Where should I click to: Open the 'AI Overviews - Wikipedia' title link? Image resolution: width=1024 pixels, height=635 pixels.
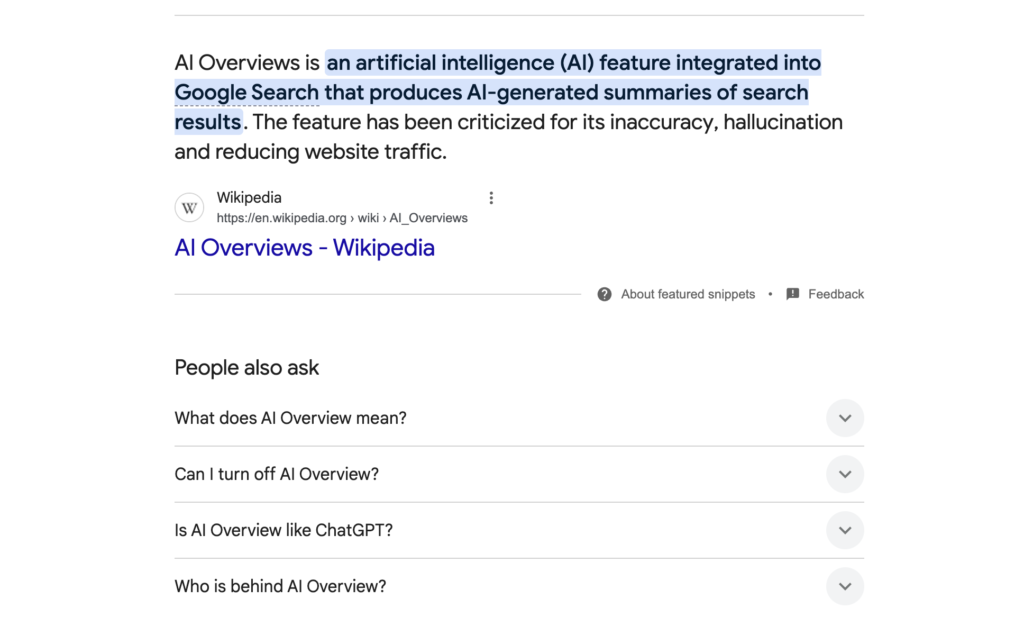[304, 248]
